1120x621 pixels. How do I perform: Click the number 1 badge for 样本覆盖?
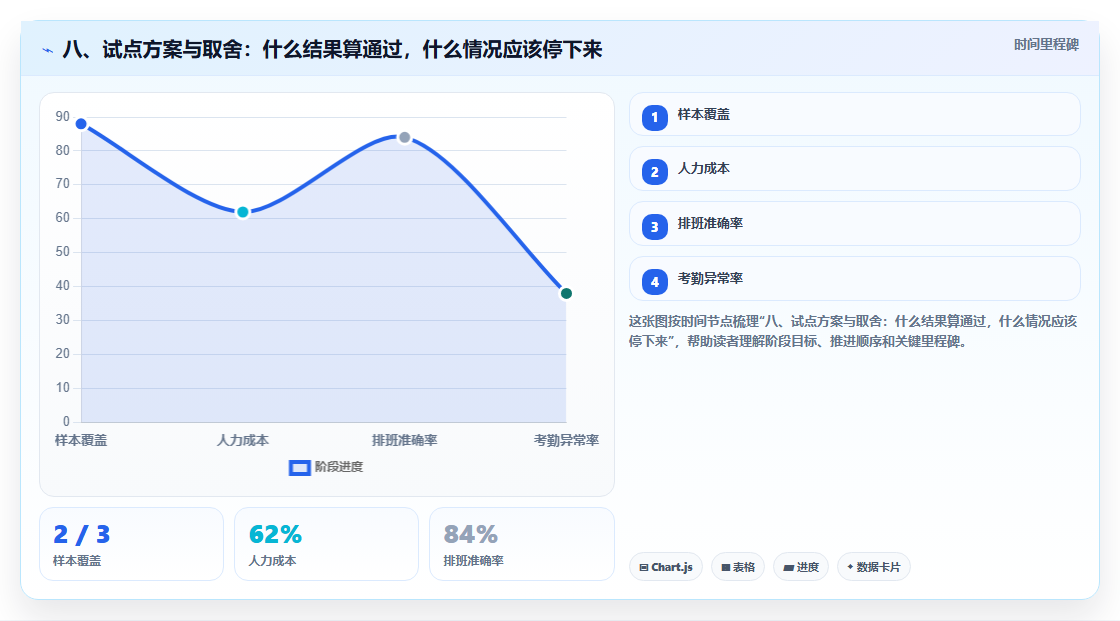pyautogui.click(x=654, y=117)
